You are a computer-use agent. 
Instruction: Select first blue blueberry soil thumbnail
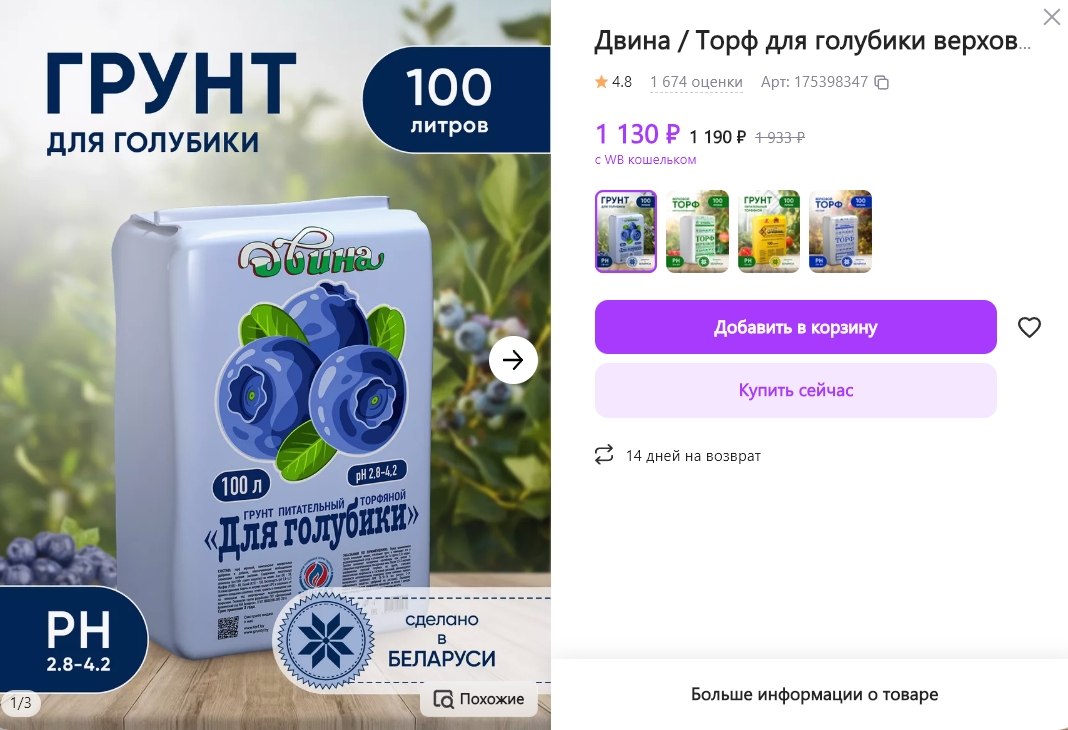tap(626, 232)
